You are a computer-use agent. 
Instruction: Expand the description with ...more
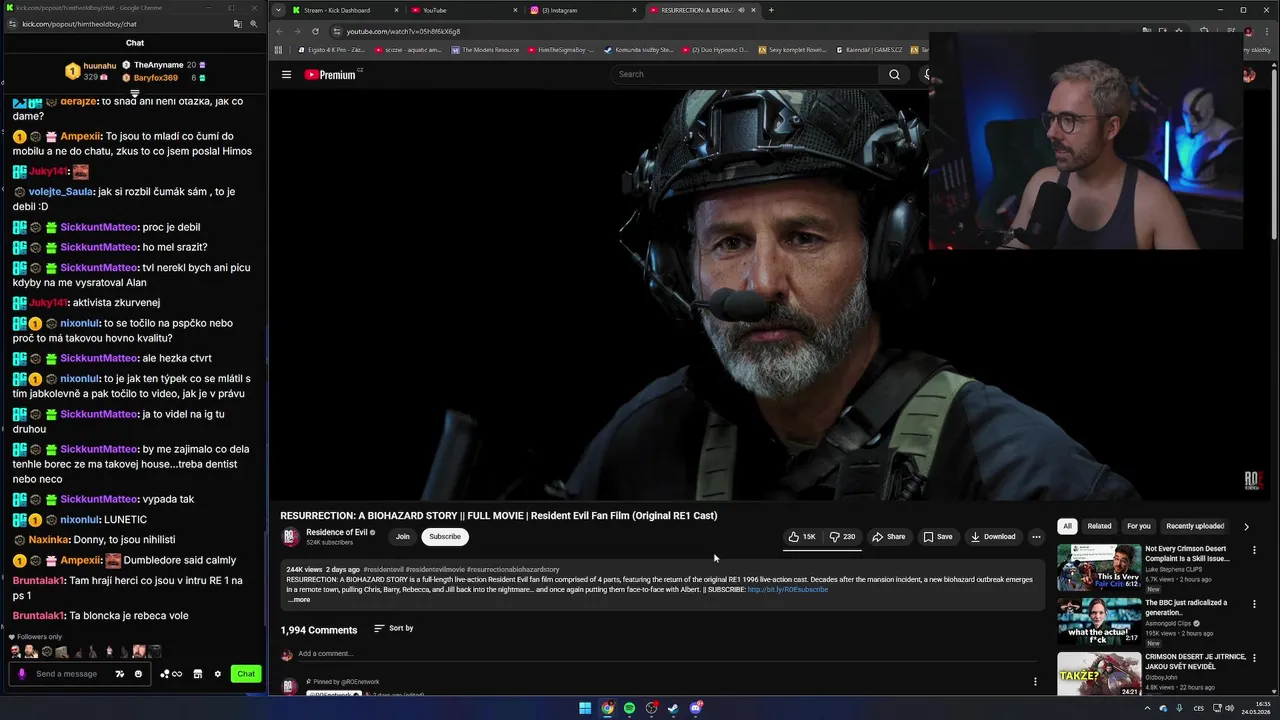coord(299,600)
